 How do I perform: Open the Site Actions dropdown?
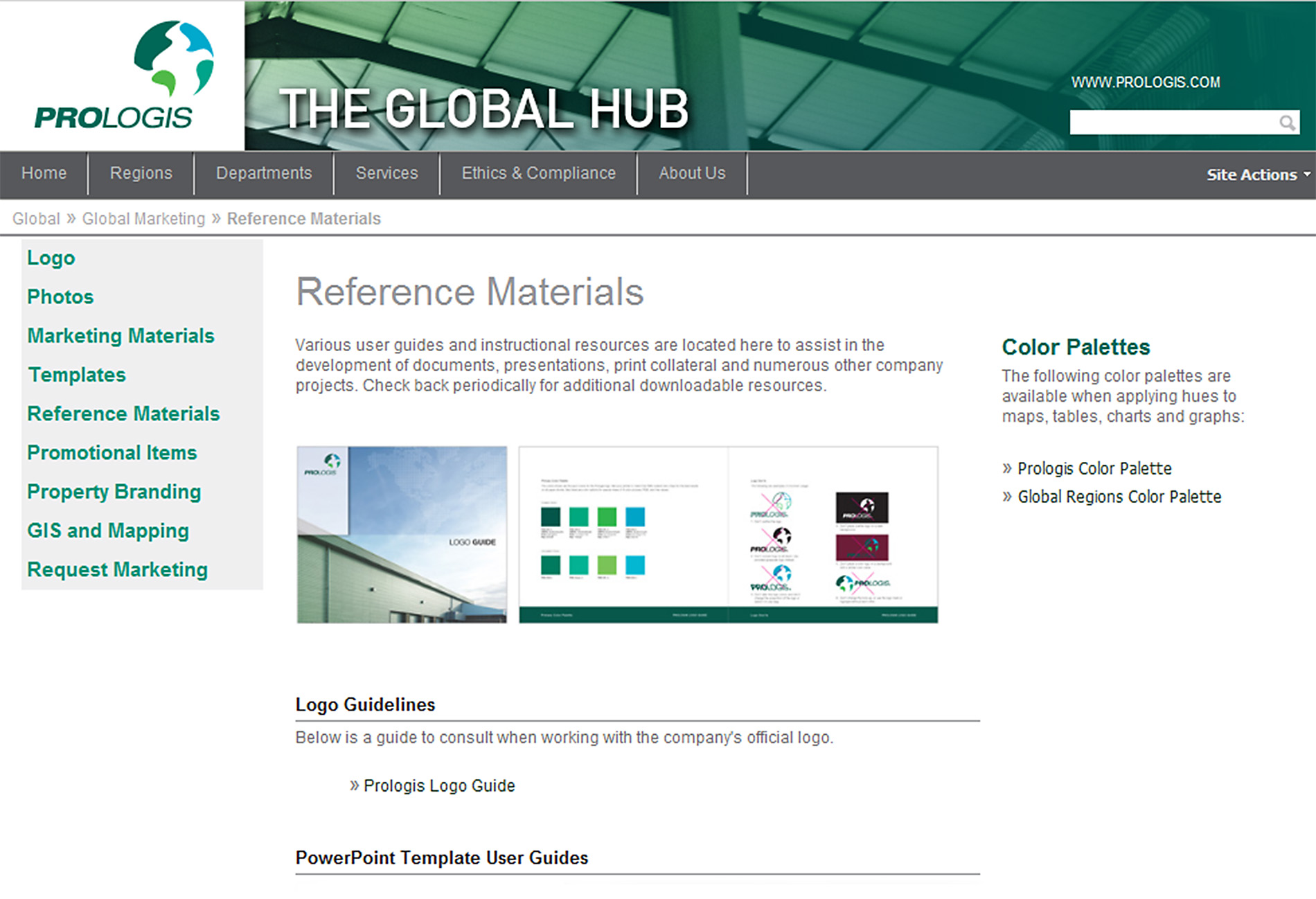(x=1257, y=175)
